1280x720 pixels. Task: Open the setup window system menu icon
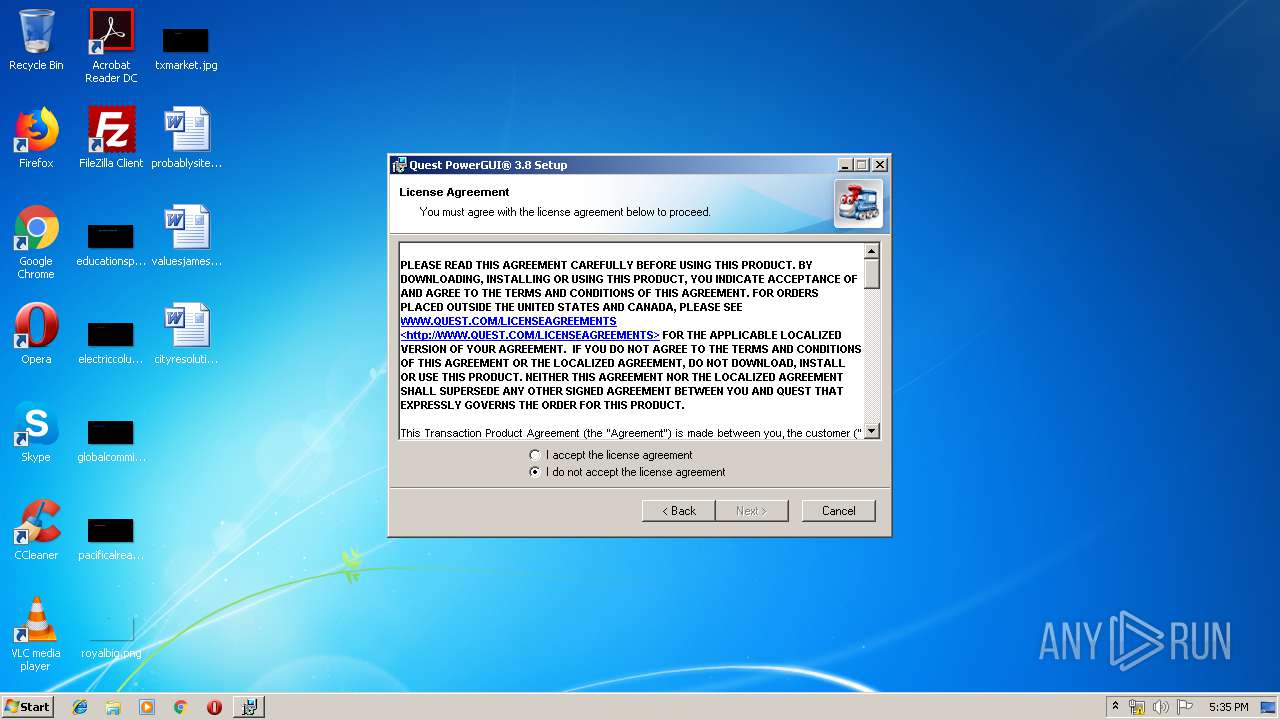[400, 165]
